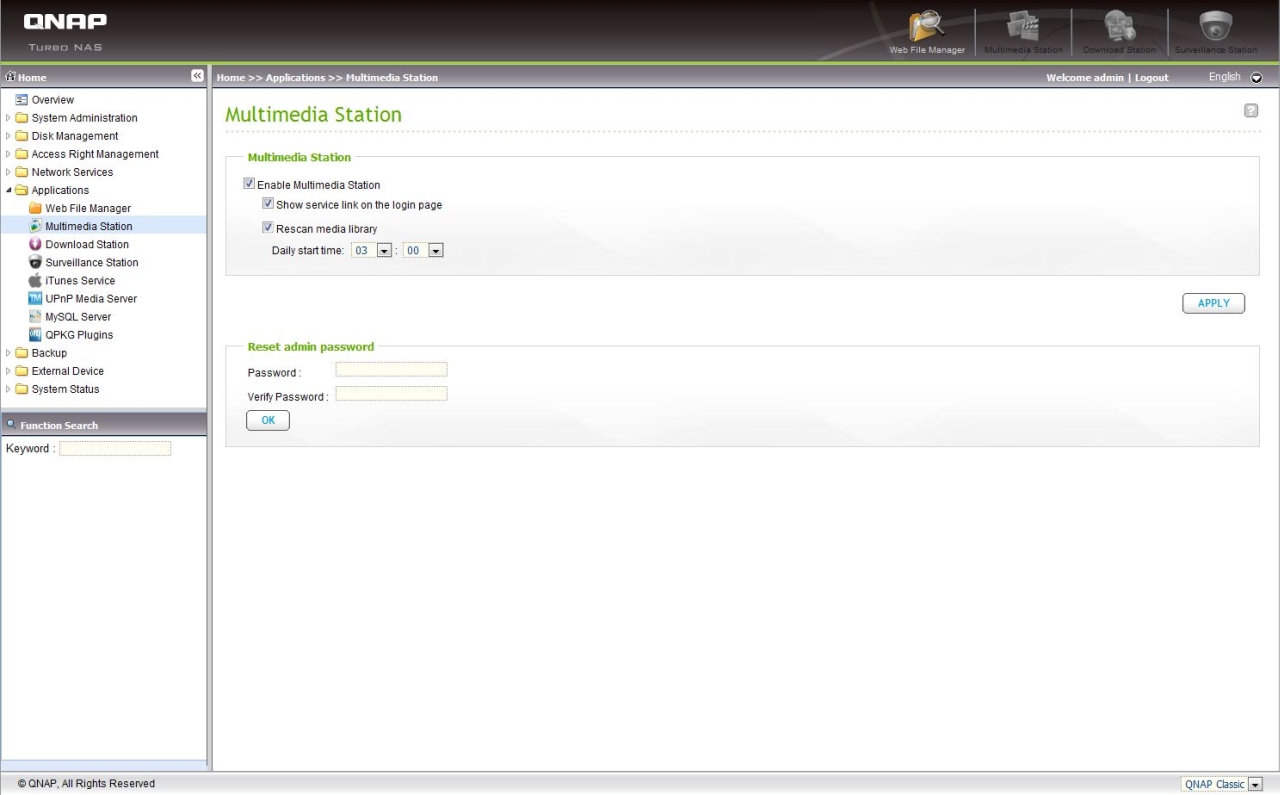Select iTunes Service tree item
The width and height of the screenshot is (1280, 795).
pos(80,281)
